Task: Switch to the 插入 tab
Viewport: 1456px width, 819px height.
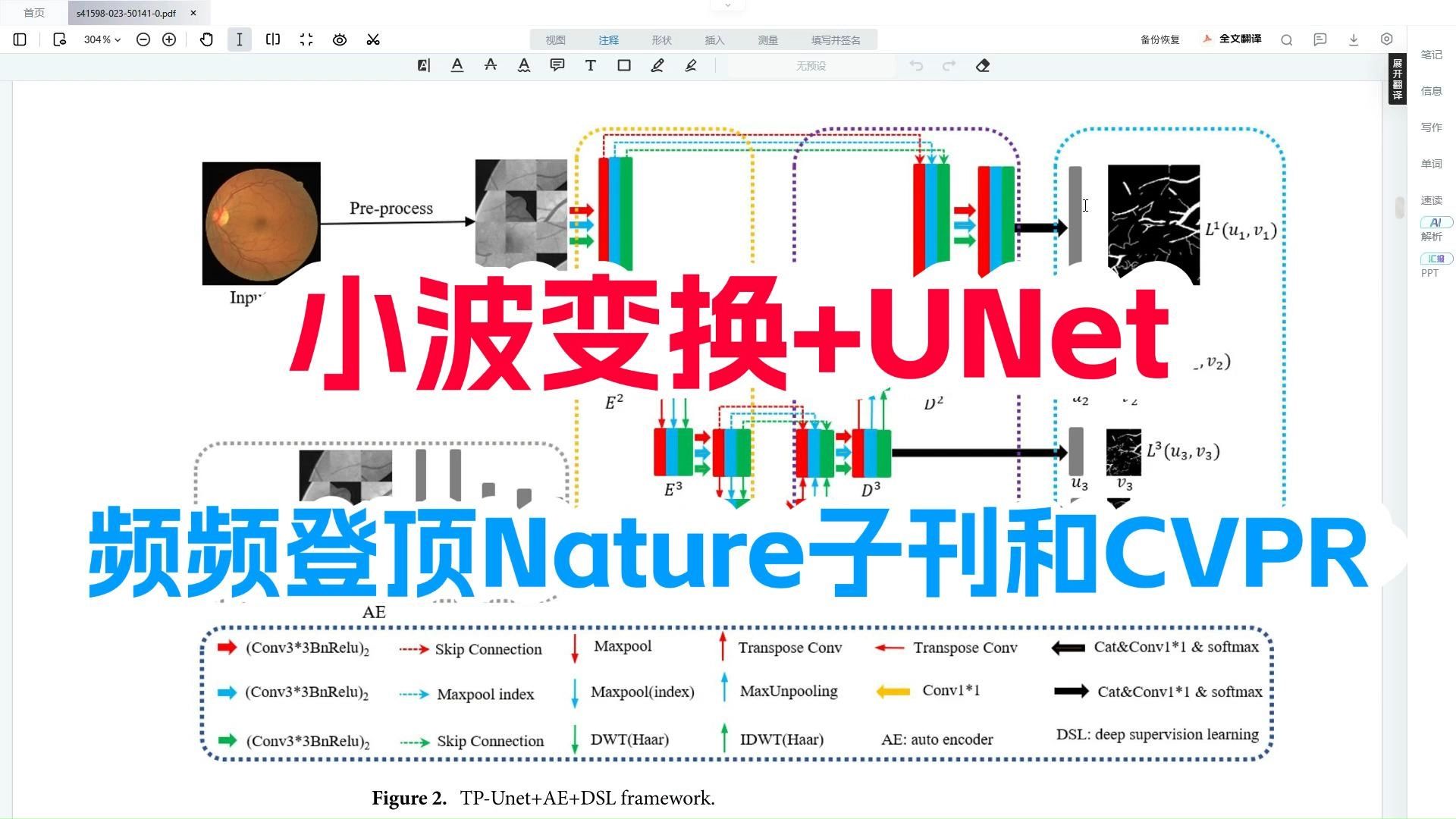Action: 715,40
